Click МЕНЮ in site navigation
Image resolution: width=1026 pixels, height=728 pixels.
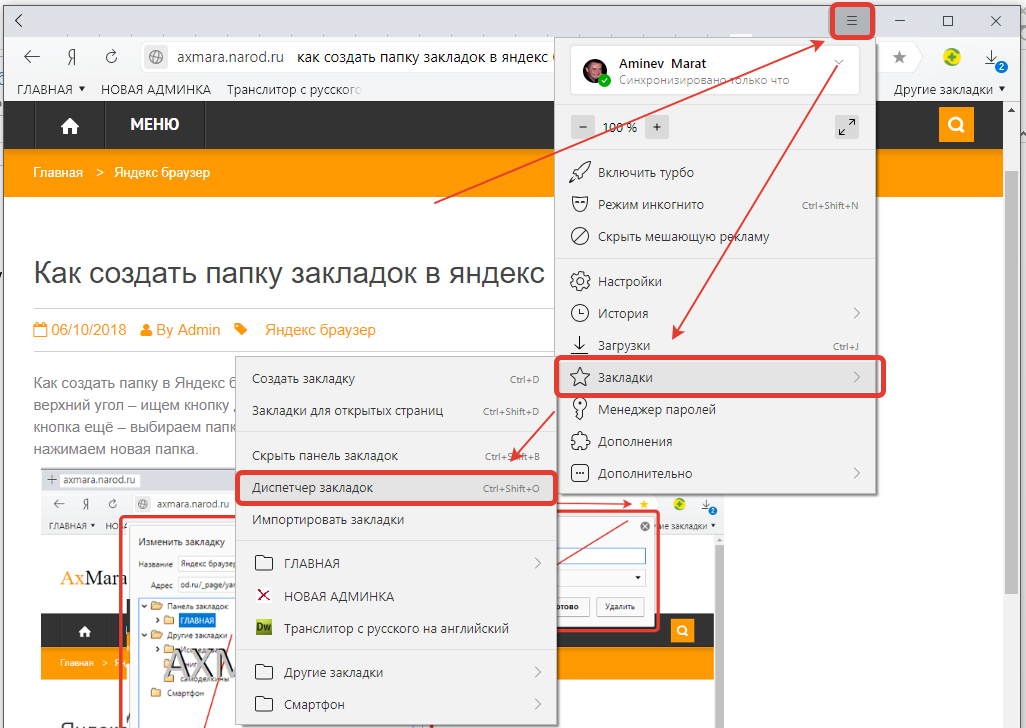point(154,124)
